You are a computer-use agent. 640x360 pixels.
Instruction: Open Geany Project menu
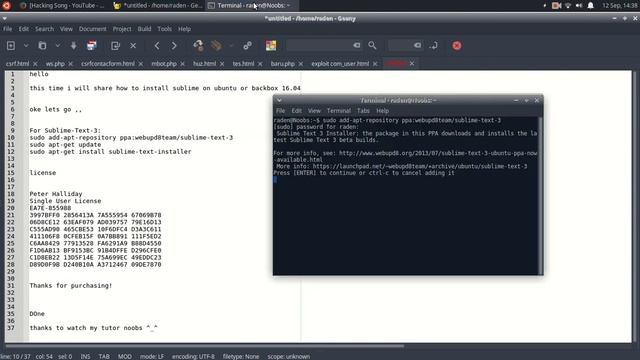(122, 29)
